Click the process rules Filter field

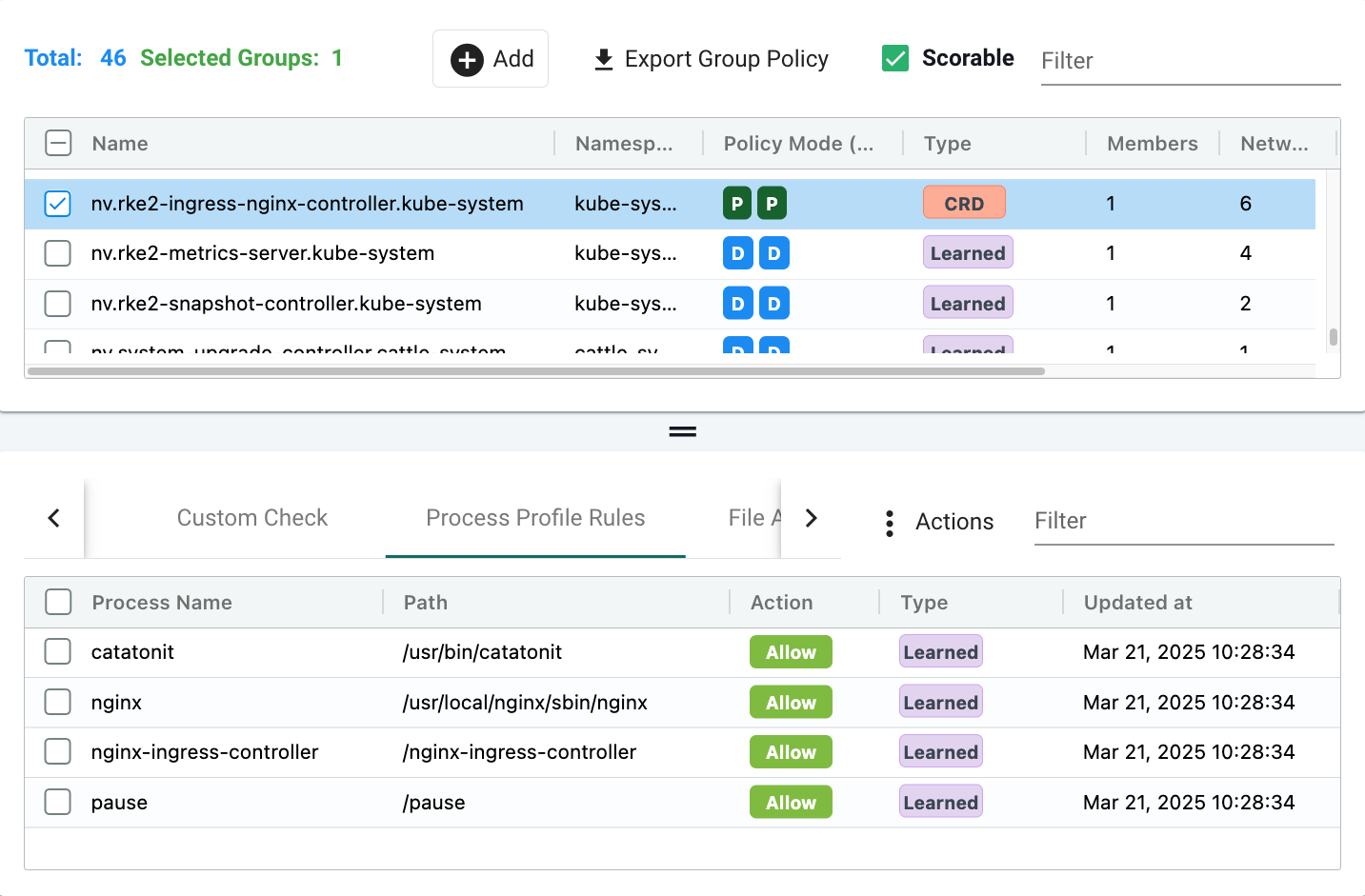point(1181,521)
